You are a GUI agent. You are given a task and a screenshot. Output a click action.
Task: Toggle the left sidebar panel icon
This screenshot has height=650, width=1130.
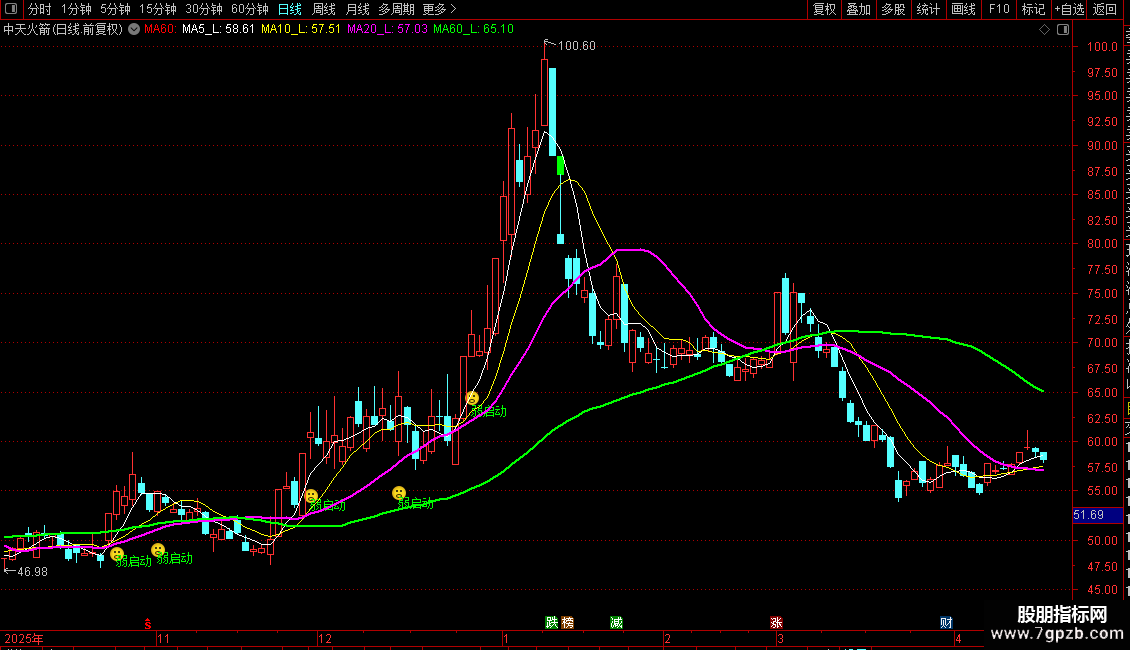pos(11,9)
